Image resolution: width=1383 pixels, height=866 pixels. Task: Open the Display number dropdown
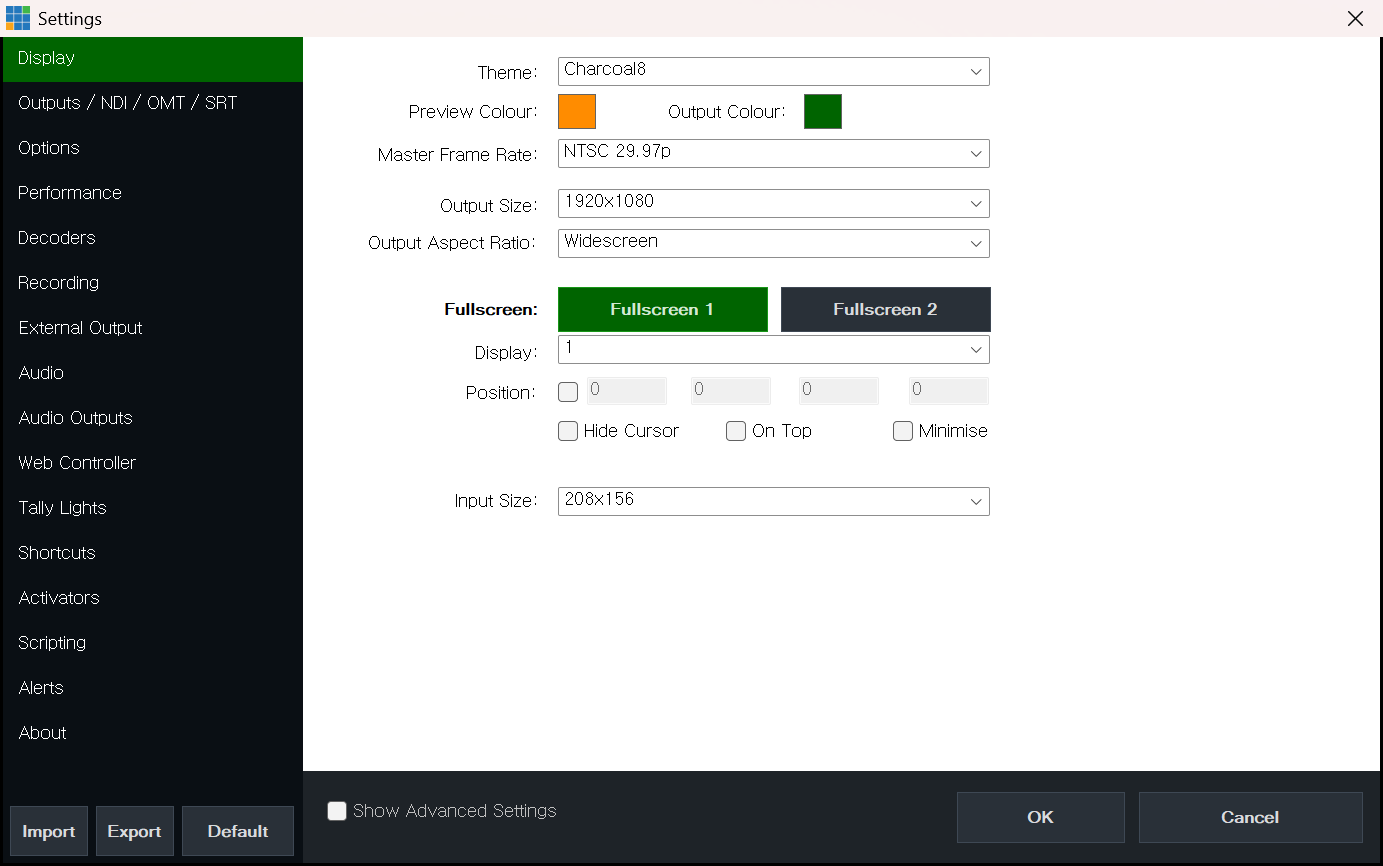[774, 349]
